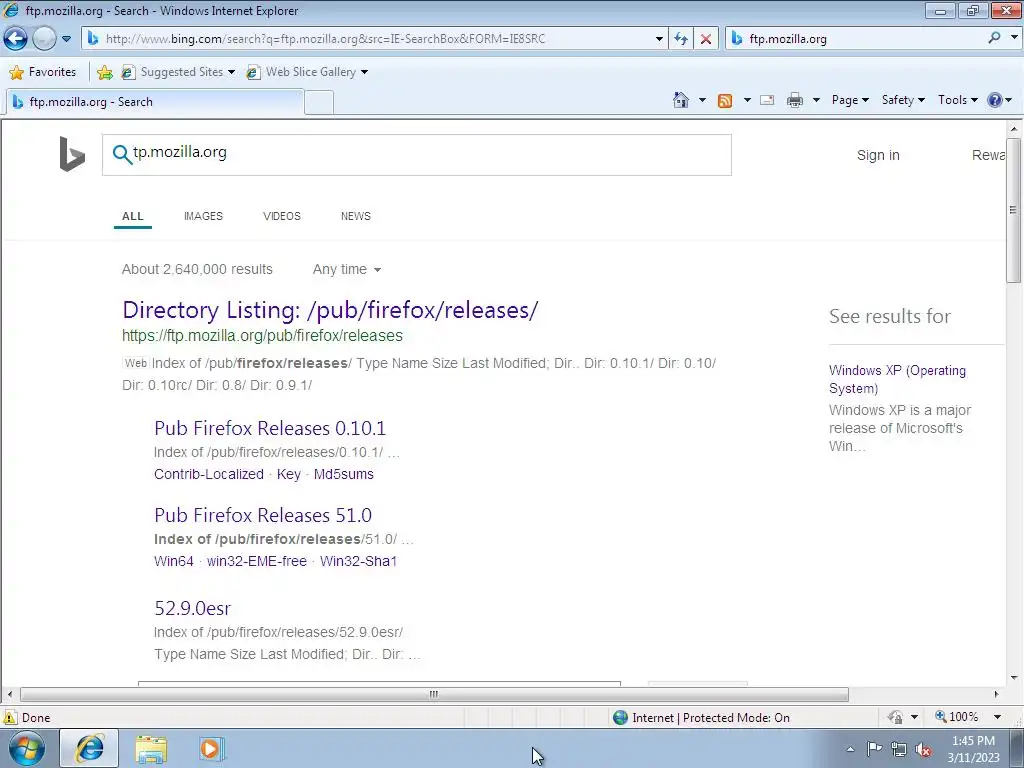Stop loading with the red X button
The image size is (1024, 768).
(x=706, y=39)
